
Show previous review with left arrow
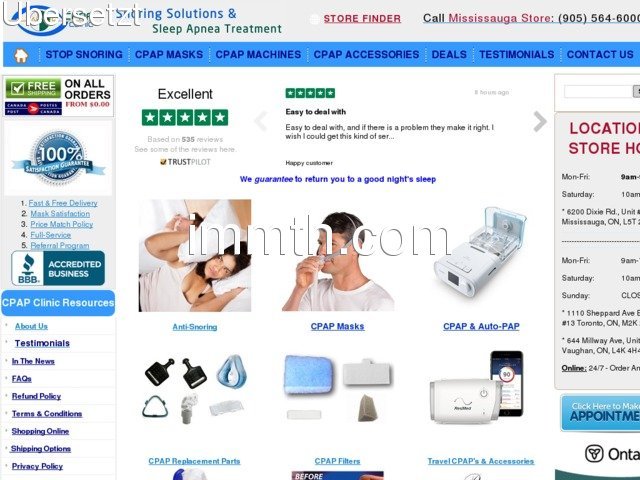coord(261,121)
